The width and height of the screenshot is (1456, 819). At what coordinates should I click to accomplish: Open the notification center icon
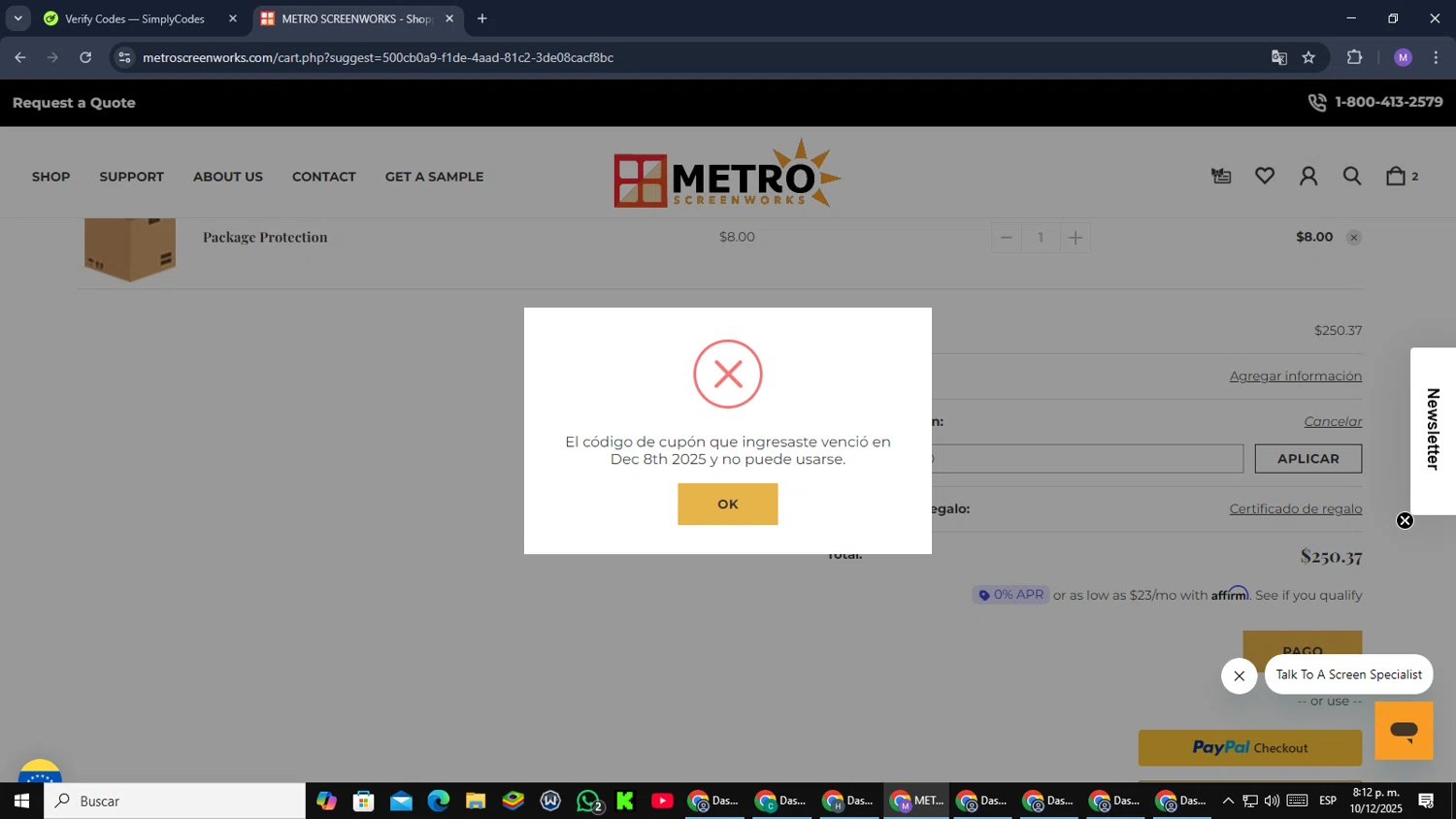click(1427, 801)
